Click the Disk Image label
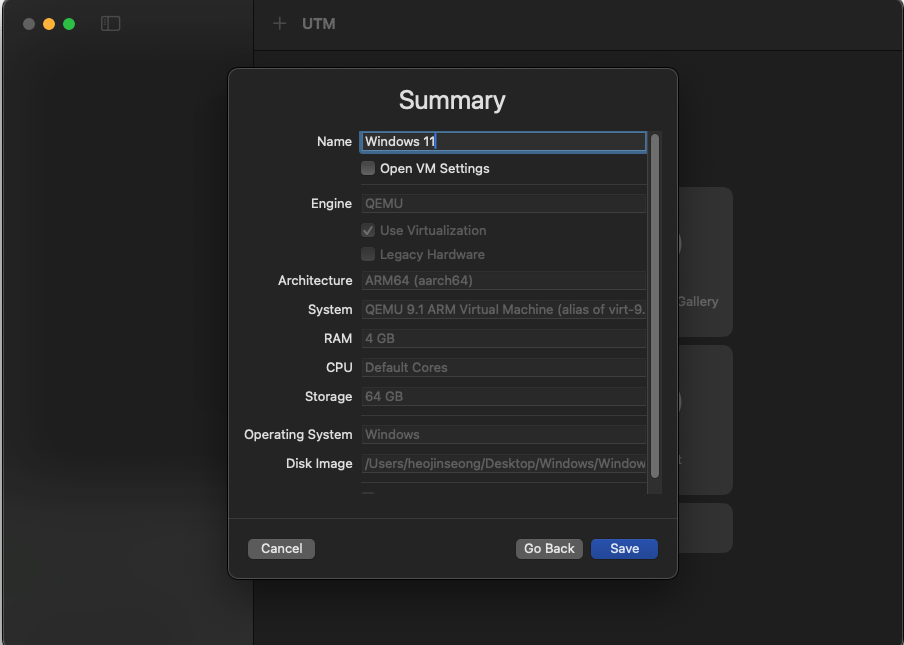Screen dimensions: 904x645 [x=319, y=463]
